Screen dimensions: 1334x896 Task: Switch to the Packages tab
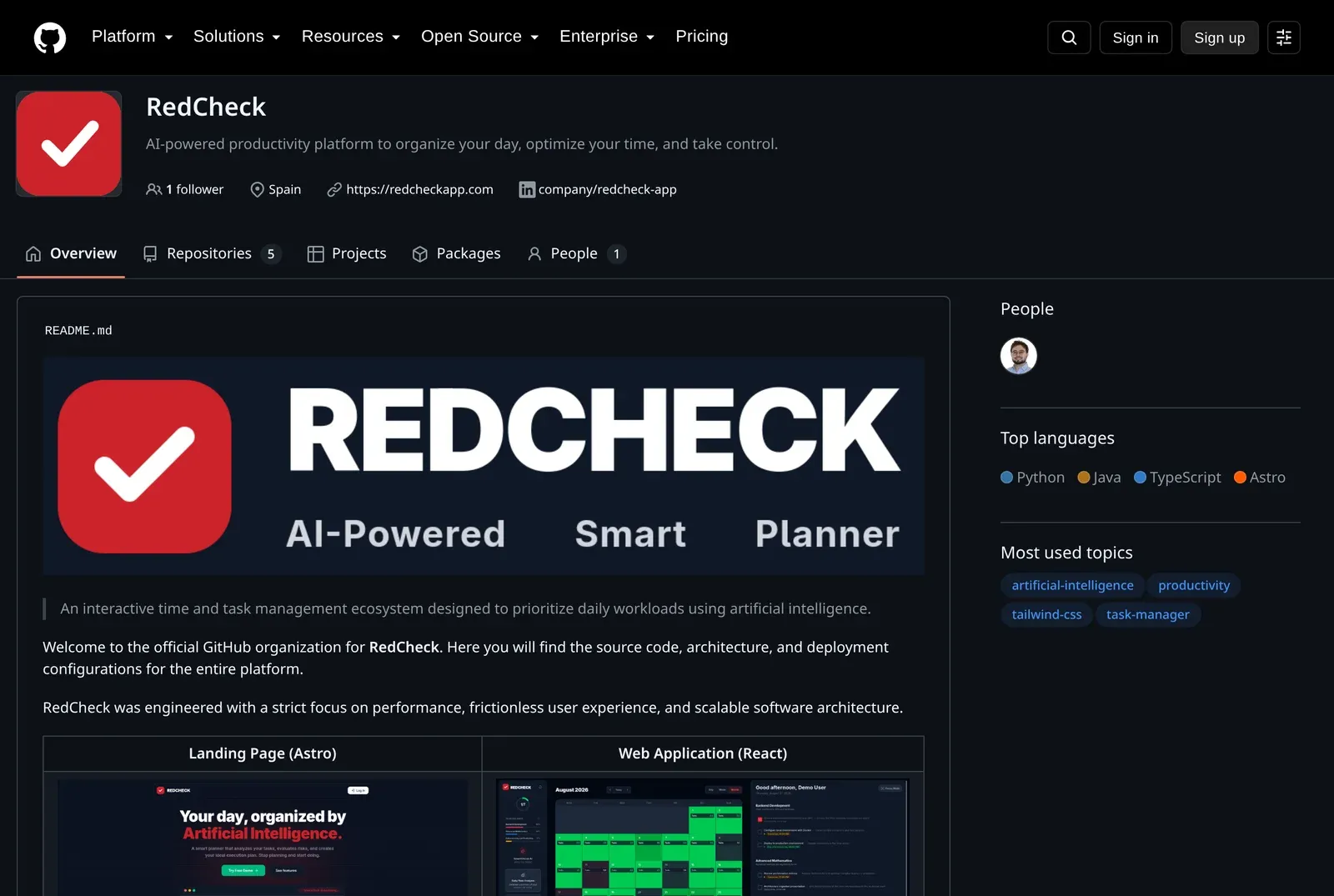[457, 254]
